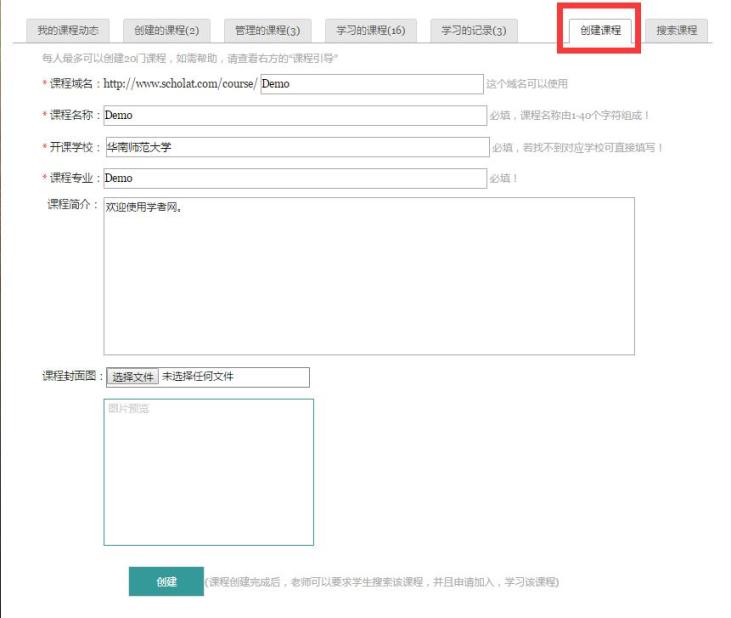Click the 课程封面图 label text
This screenshot has height=618, width=731.
(72, 377)
